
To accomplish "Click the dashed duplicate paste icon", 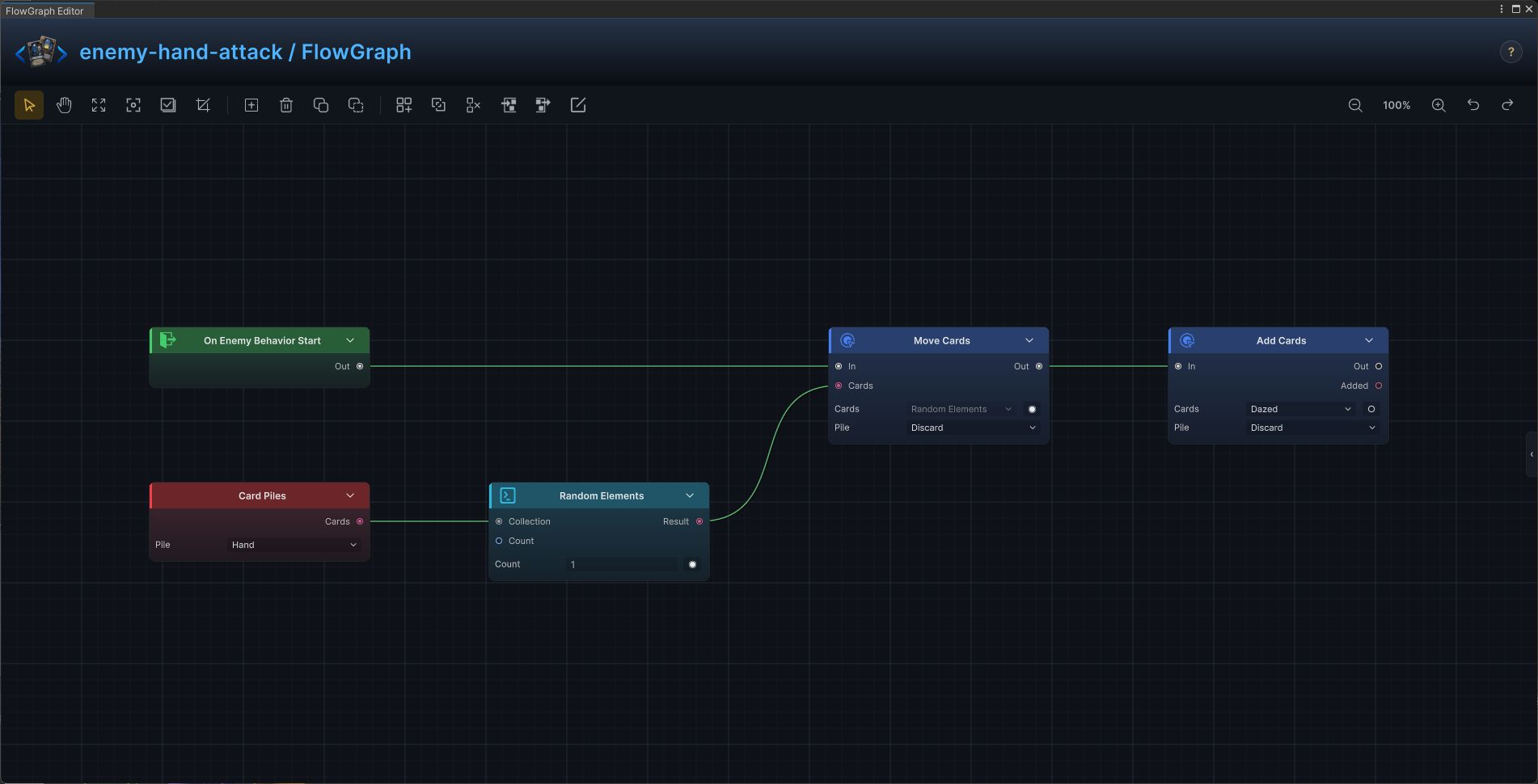I will (x=356, y=105).
